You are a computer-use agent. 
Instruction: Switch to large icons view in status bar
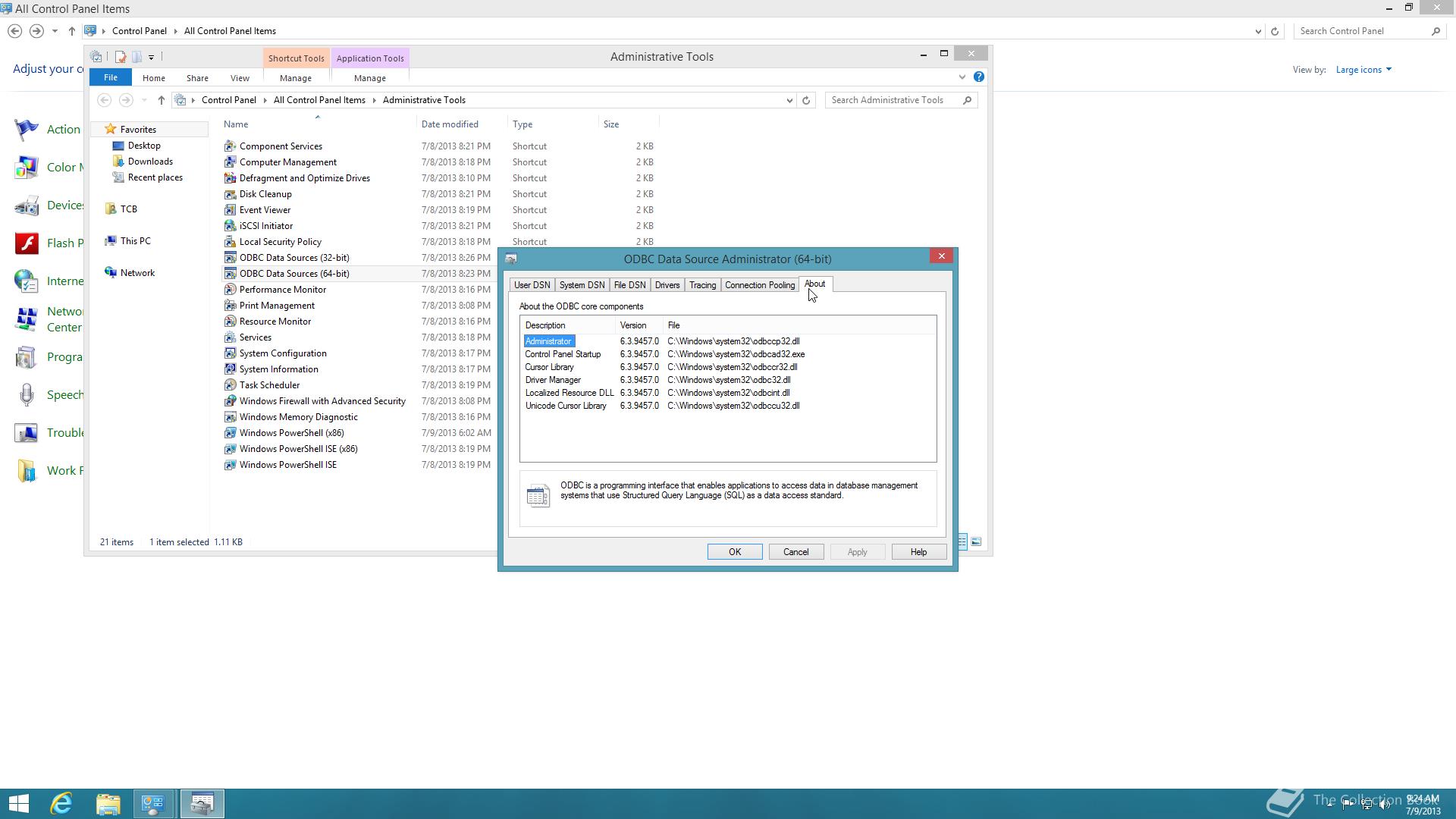coord(976,541)
